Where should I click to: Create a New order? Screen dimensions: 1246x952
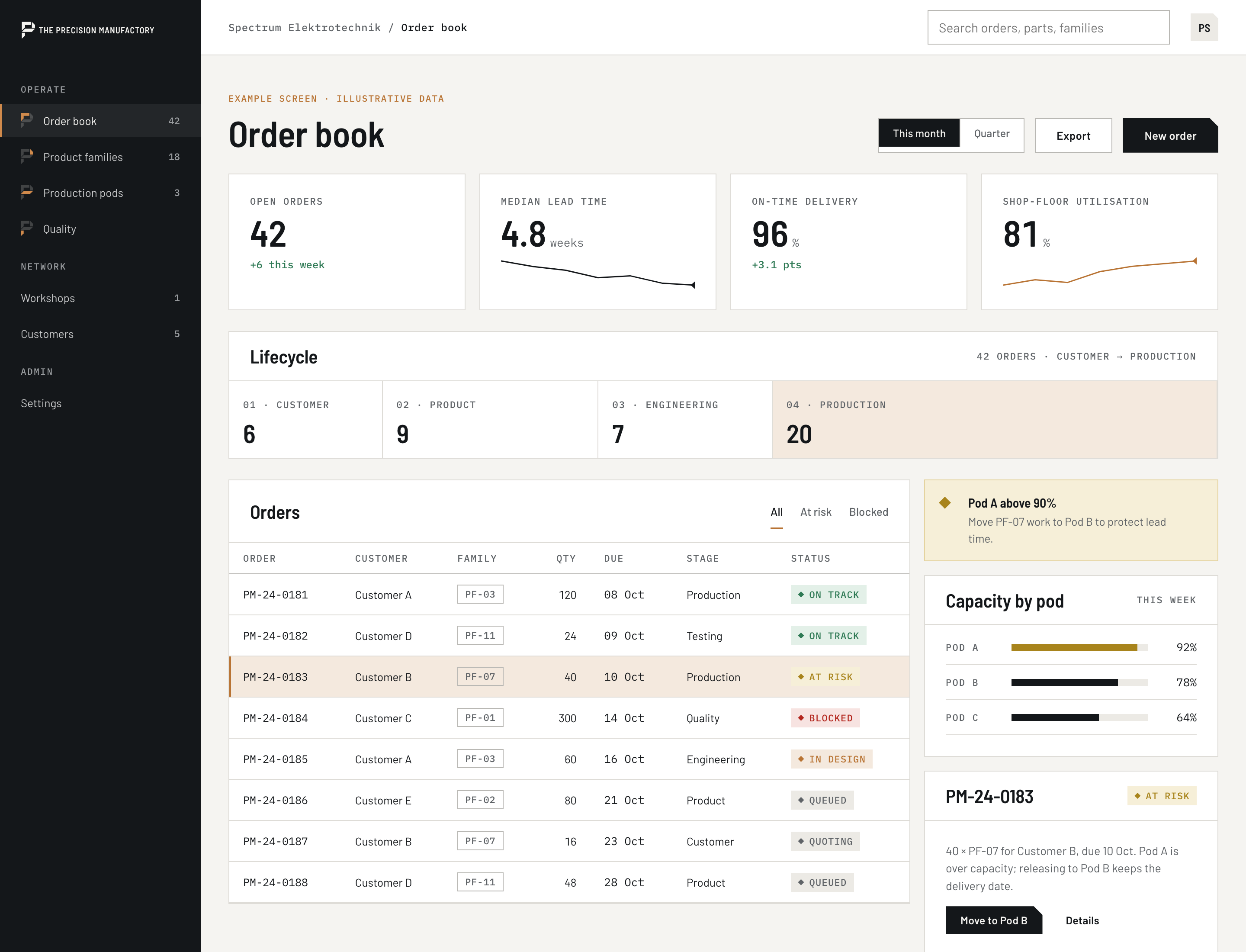click(x=1170, y=135)
